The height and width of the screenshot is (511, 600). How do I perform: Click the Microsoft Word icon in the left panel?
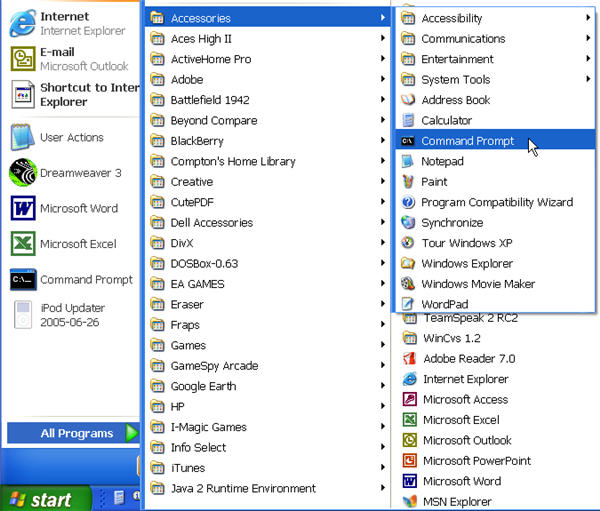23,208
